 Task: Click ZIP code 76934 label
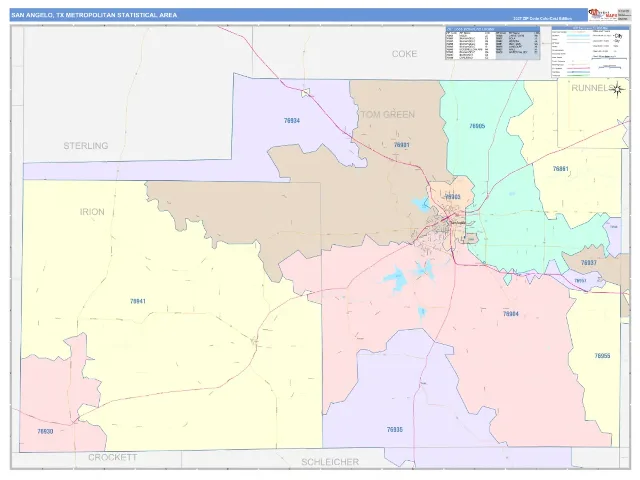tap(292, 121)
